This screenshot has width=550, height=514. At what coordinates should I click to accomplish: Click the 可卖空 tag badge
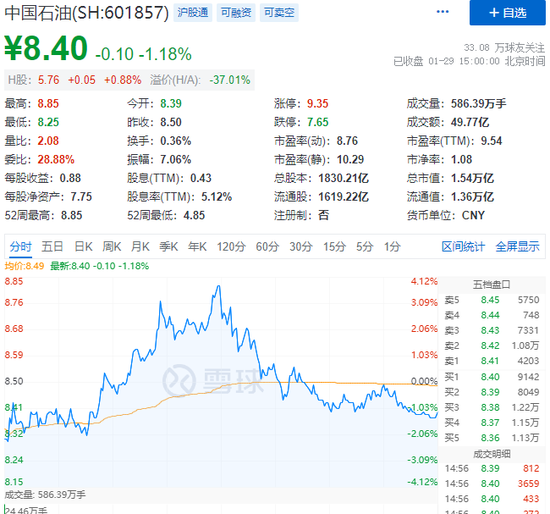tap(279, 13)
